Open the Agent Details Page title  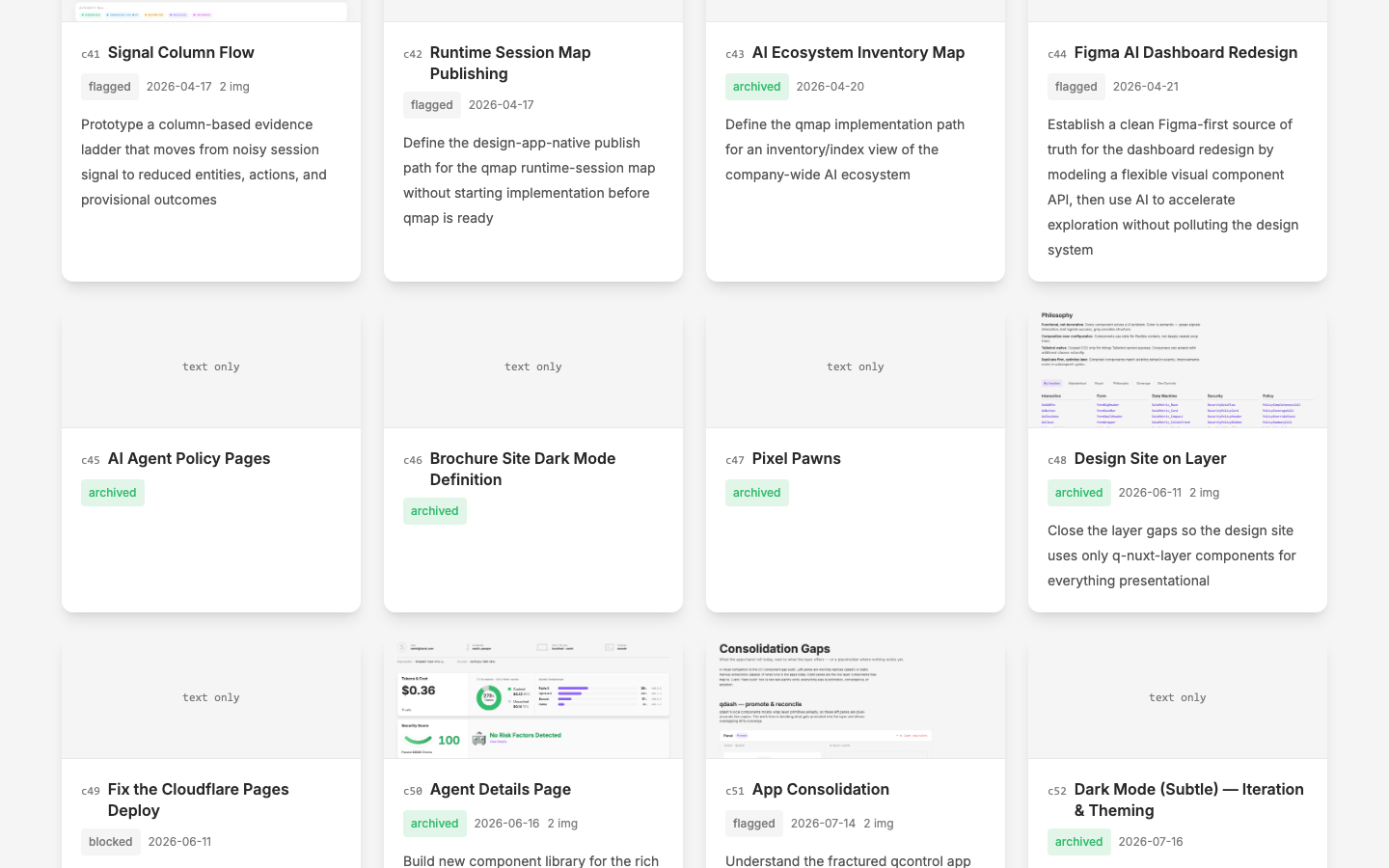(501, 789)
